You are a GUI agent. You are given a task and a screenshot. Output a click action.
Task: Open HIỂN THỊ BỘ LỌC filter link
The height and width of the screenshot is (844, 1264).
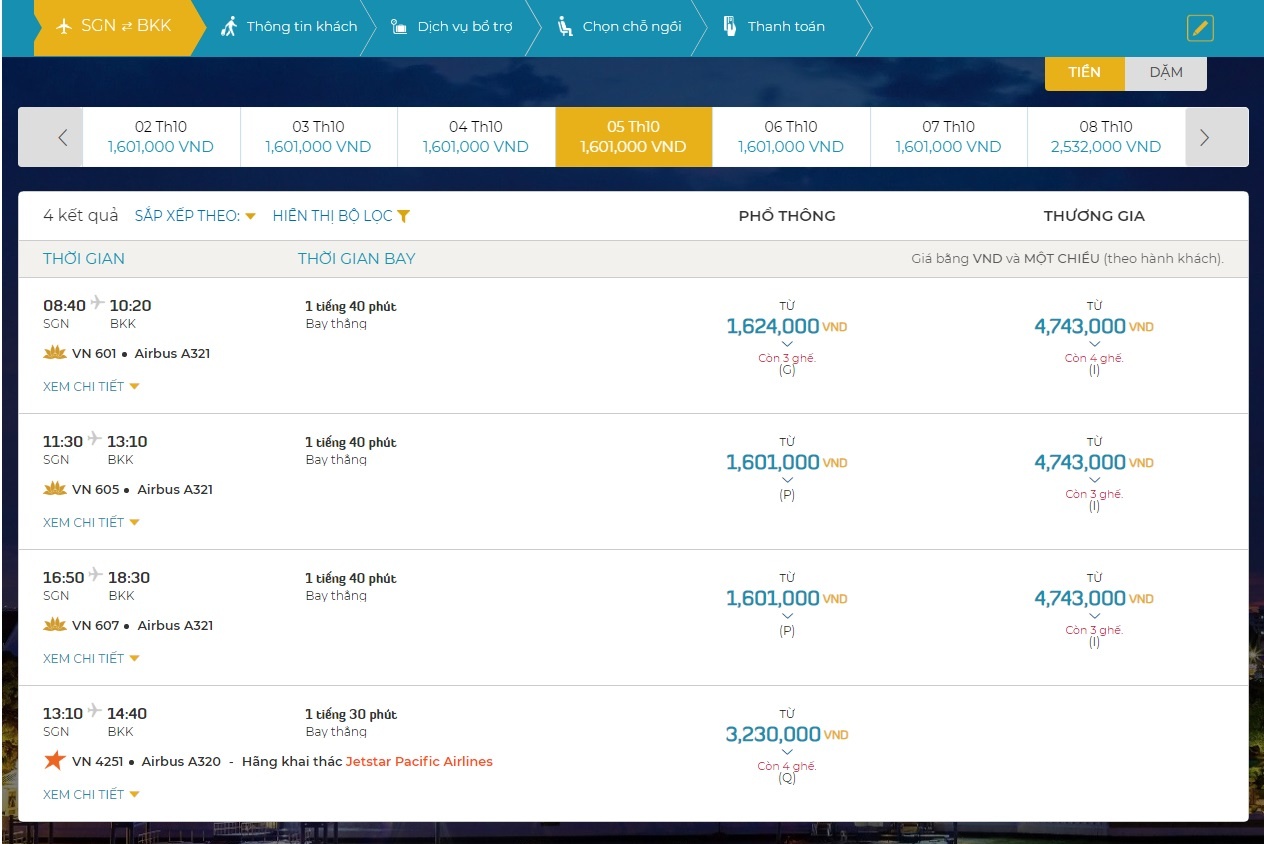click(x=333, y=216)
